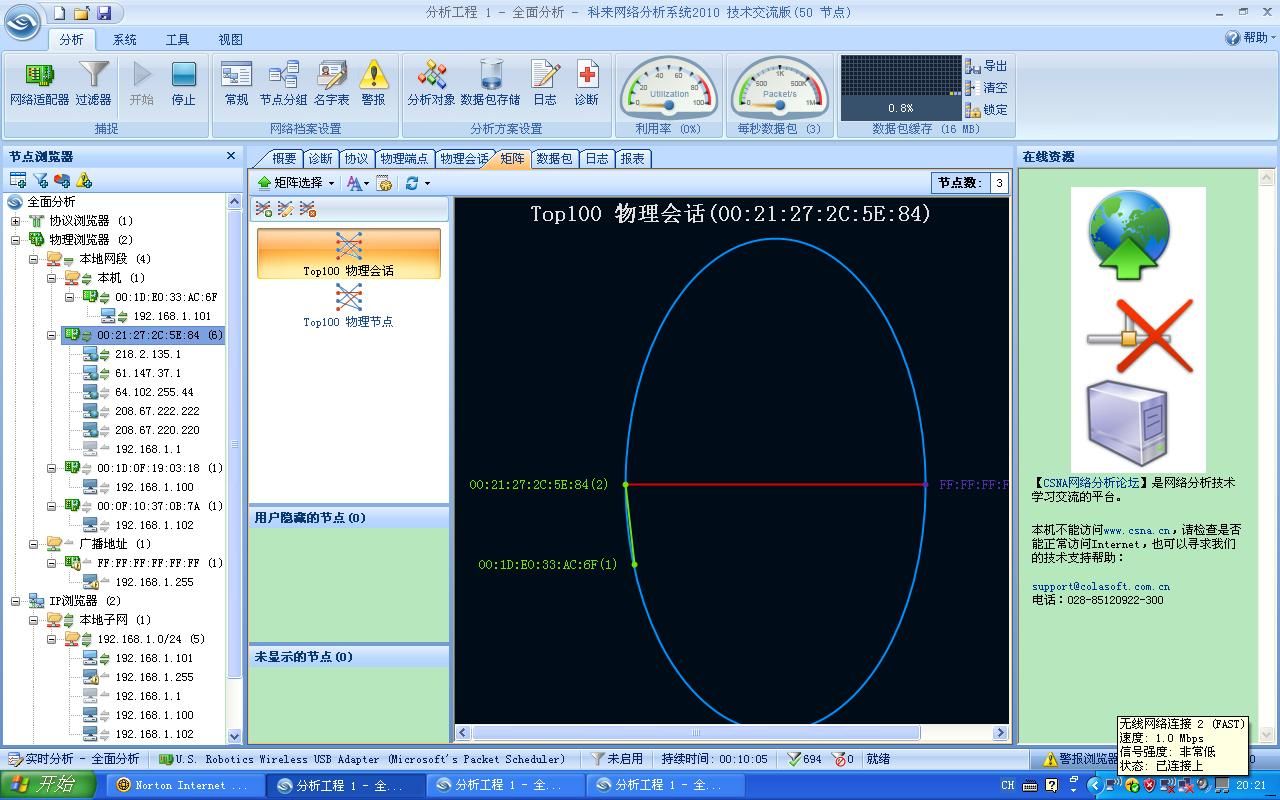This screenshot has height=800, width=1280.
Task: Click the 警报 alarm warning icon
Action: pyautogui.click(x=373, y=83)
